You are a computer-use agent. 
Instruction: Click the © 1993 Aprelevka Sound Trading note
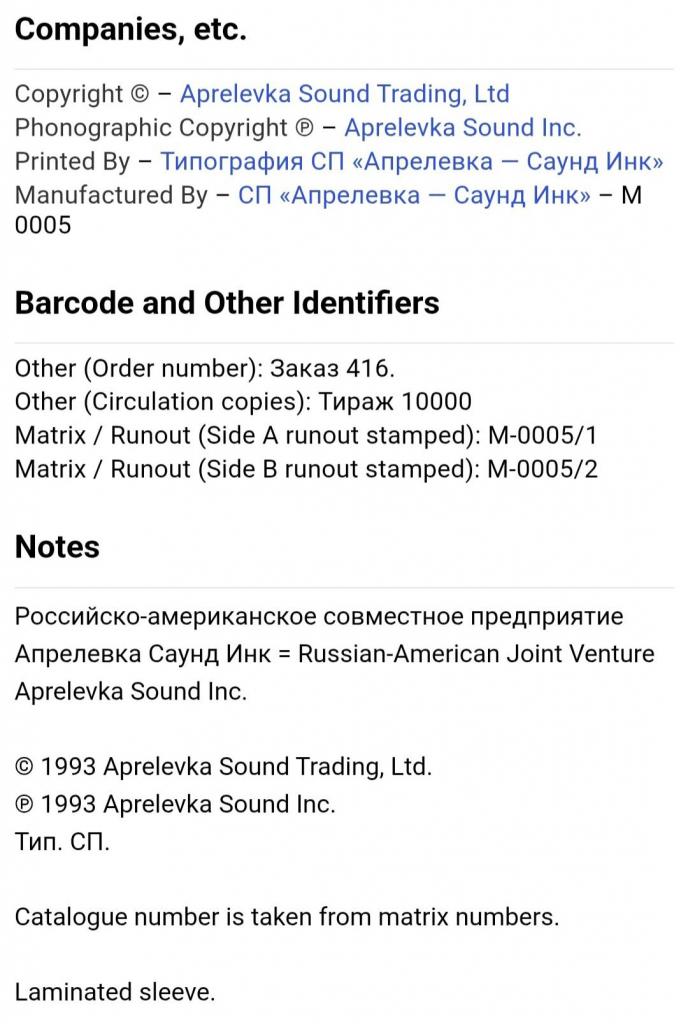(x=223, y=767)
